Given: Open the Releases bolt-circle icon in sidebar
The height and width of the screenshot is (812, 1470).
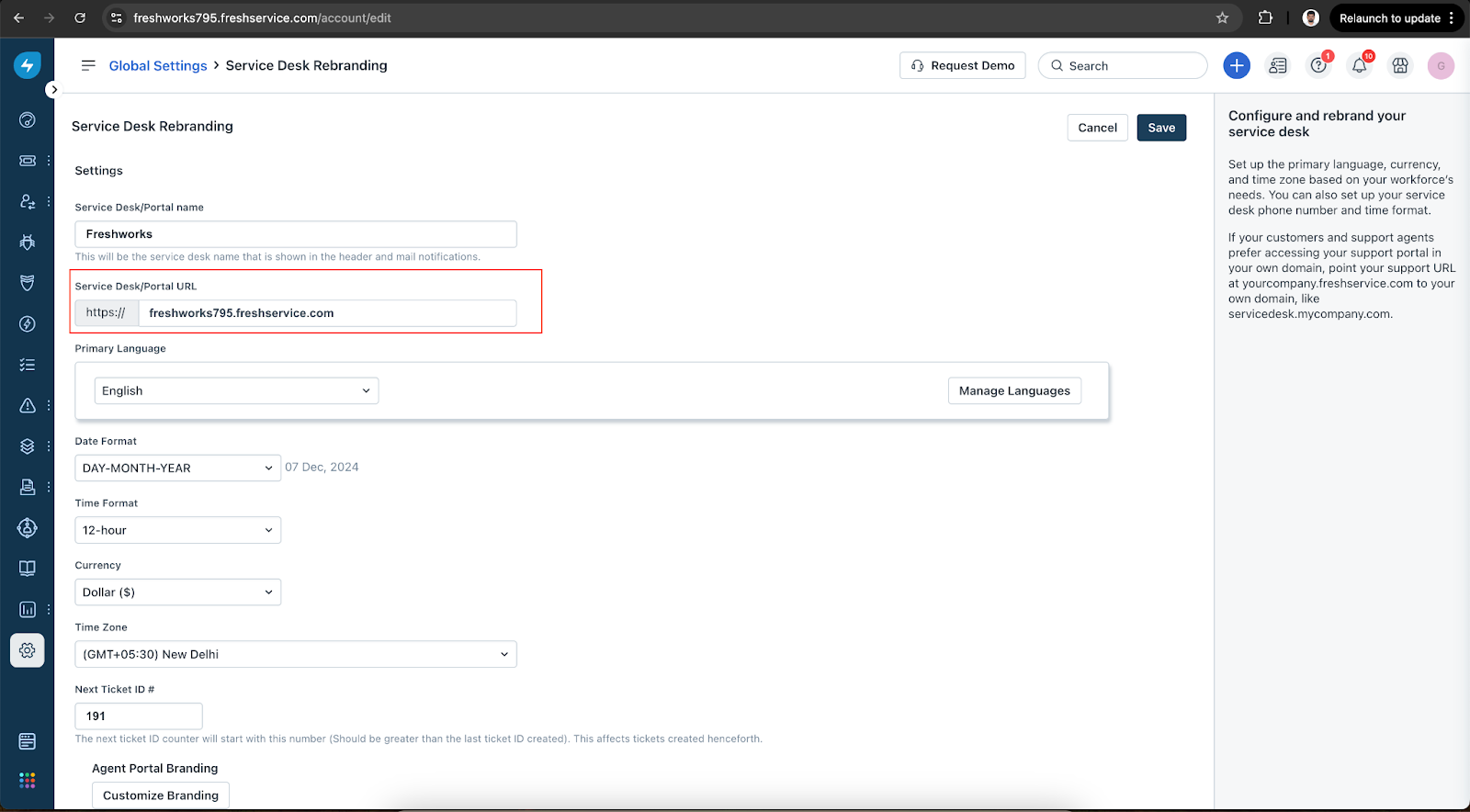Looking at the screenshot, I should 28,324.
